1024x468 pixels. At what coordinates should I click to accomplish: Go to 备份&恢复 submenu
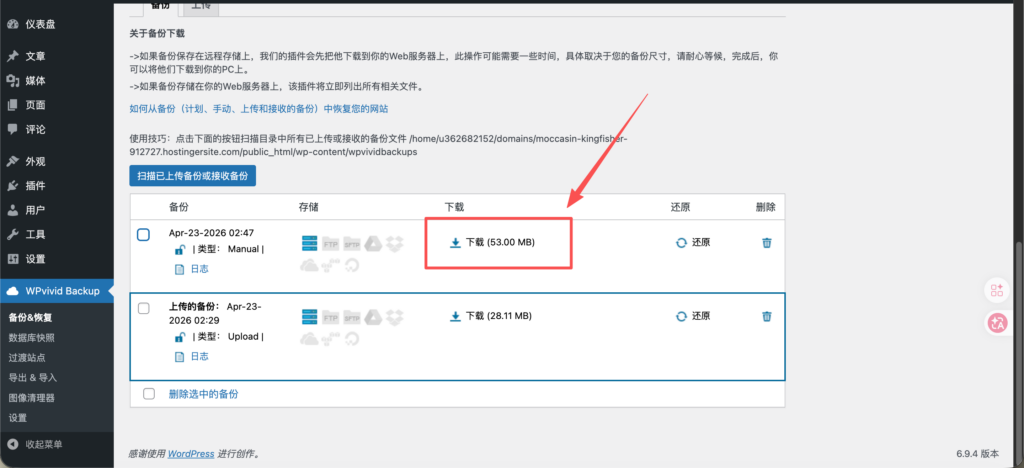(30, 318)
